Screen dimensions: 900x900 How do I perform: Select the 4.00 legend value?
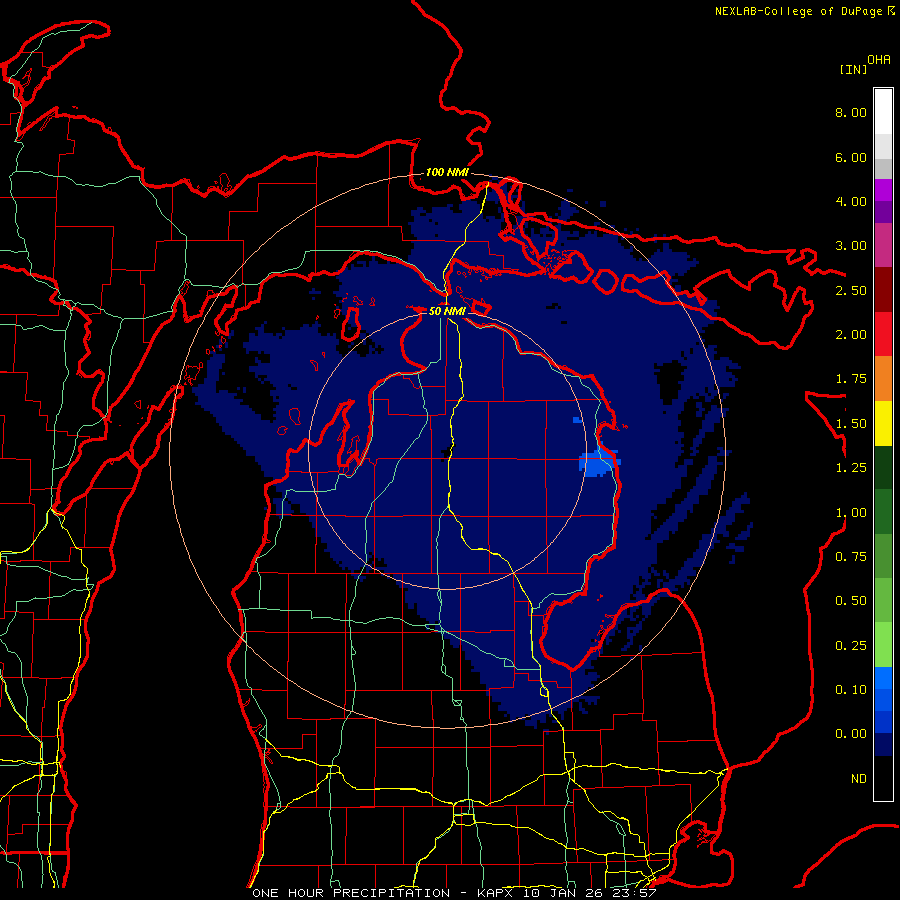pyautogui.click(x=851, y=201)
